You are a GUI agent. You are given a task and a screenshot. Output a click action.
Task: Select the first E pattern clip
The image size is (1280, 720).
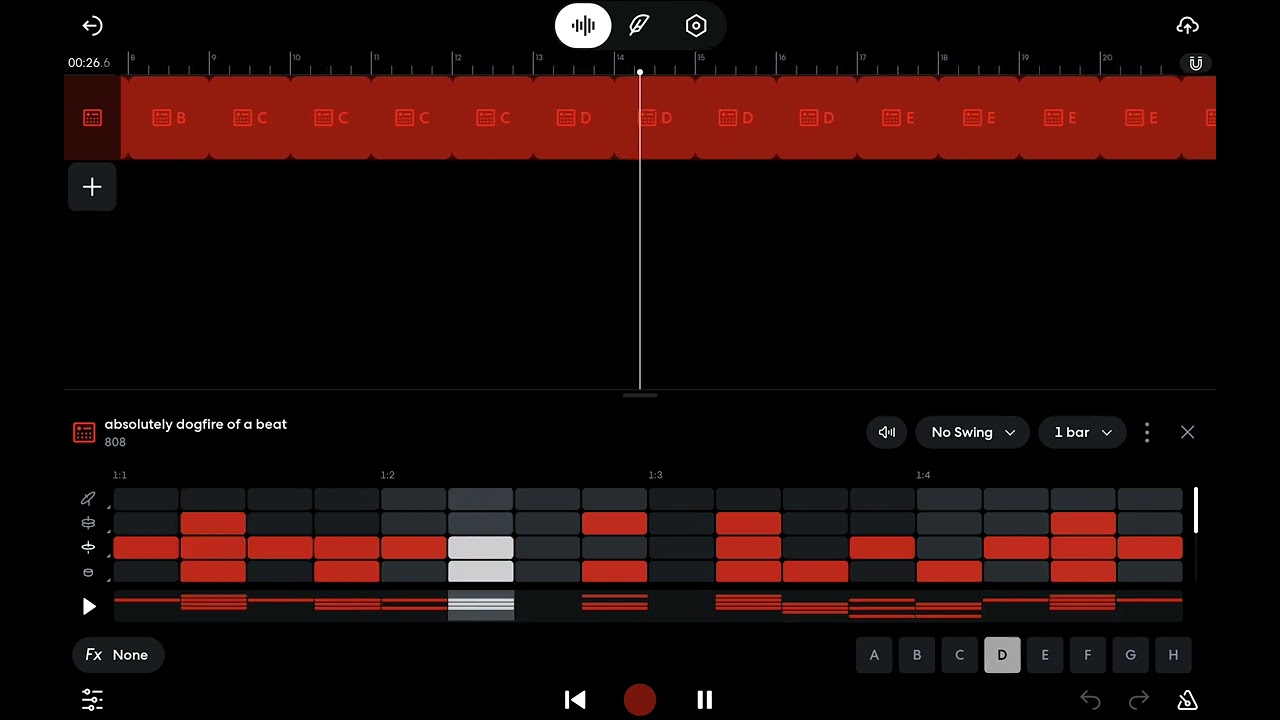897,118
